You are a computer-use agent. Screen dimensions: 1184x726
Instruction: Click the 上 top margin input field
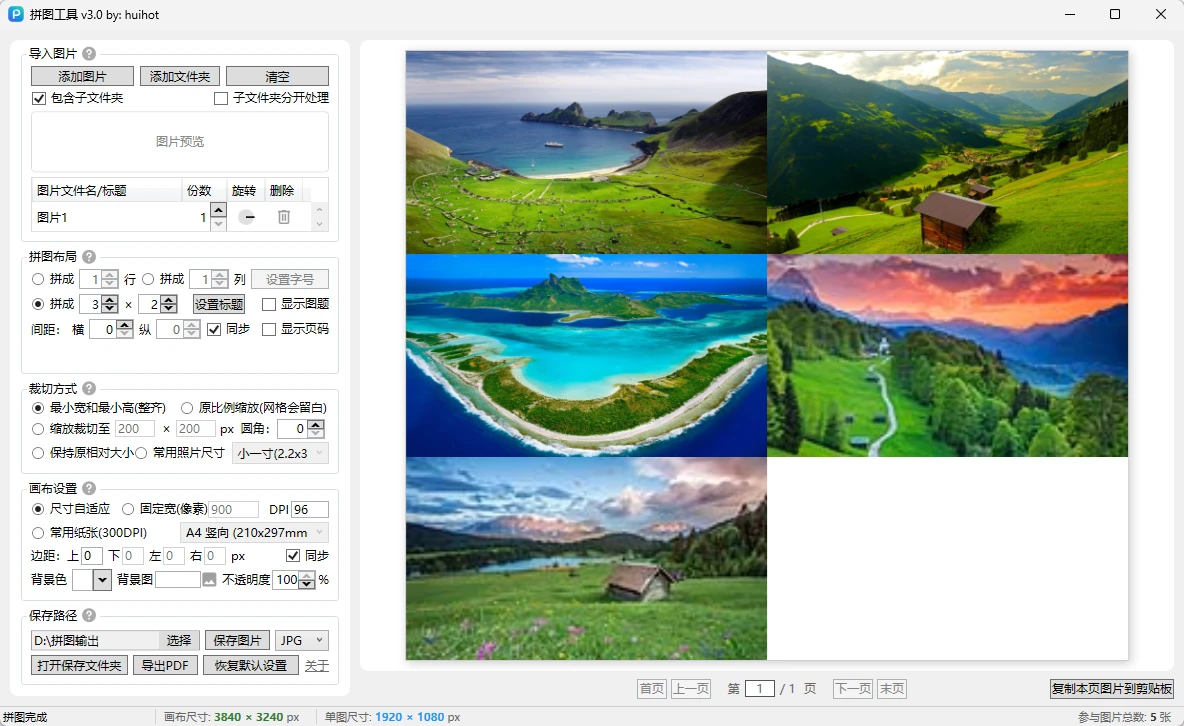pyautogui.click(x=91, y=556)
